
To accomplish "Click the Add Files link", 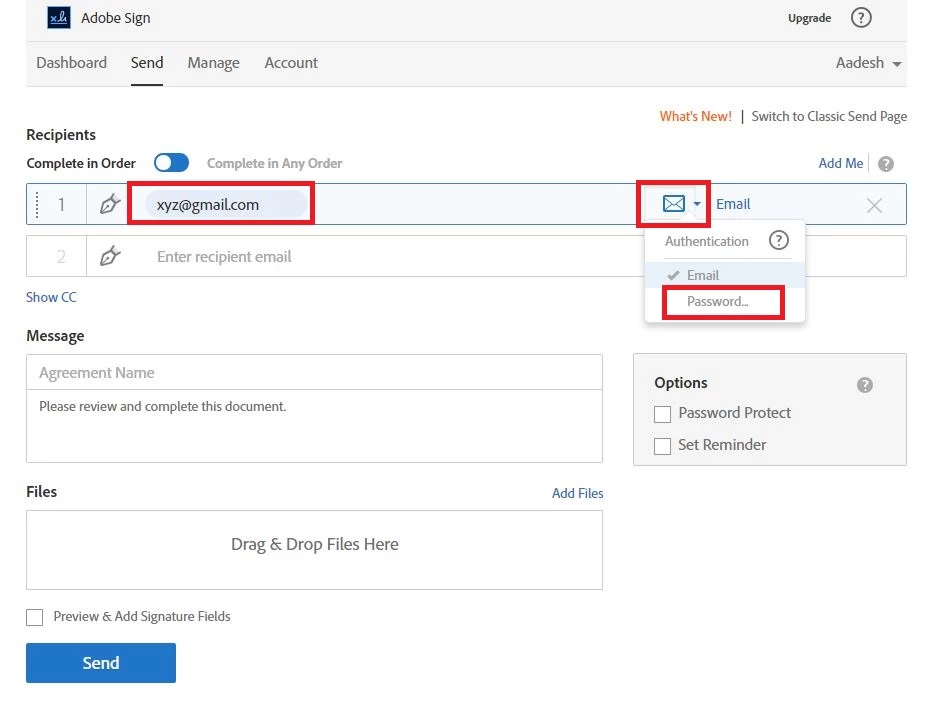I will pyautogui.click(x=577, y=493).
